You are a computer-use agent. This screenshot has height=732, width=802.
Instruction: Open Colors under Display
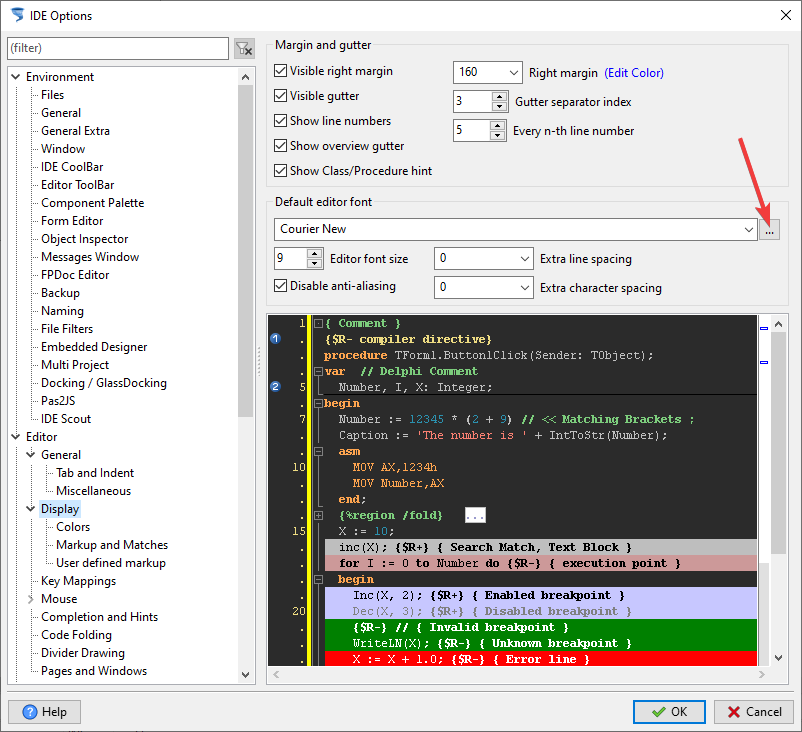(73, 527)
